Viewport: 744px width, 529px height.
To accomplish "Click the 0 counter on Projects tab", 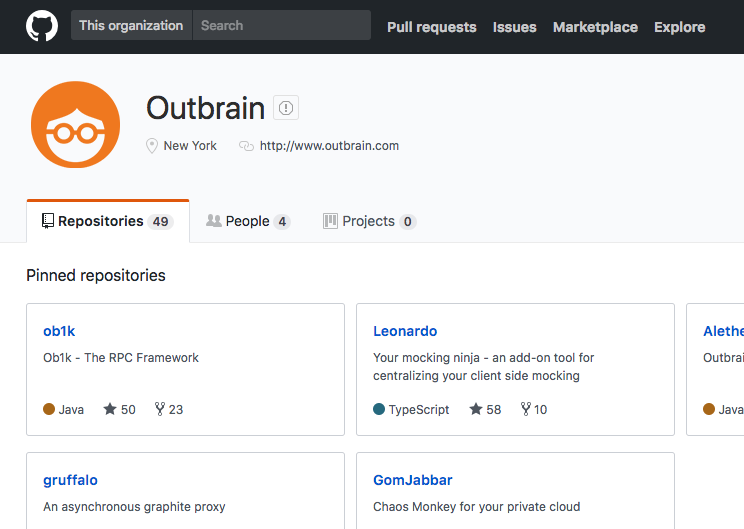I will tap(407, 222).
